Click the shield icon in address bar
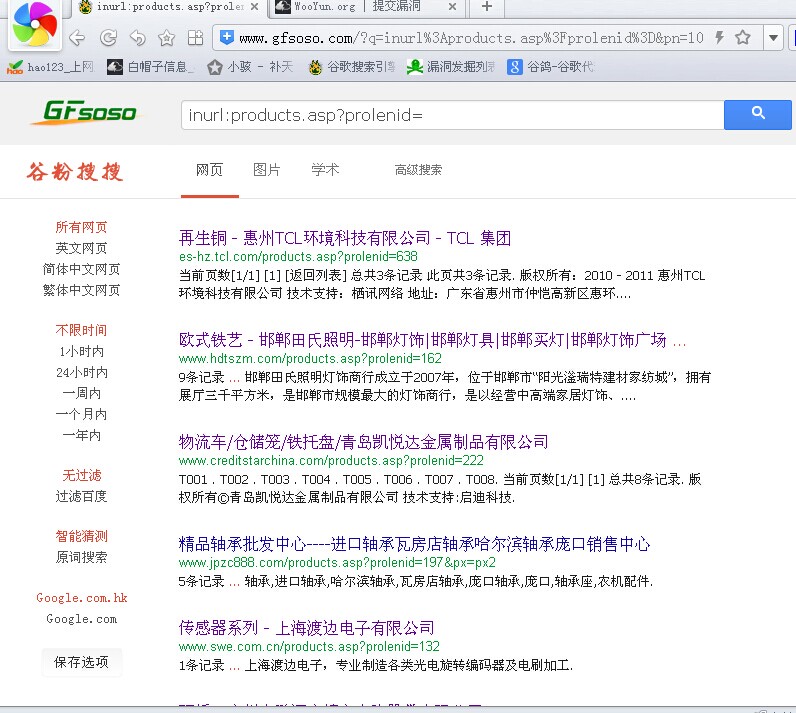796x713 pixels. 226,37
